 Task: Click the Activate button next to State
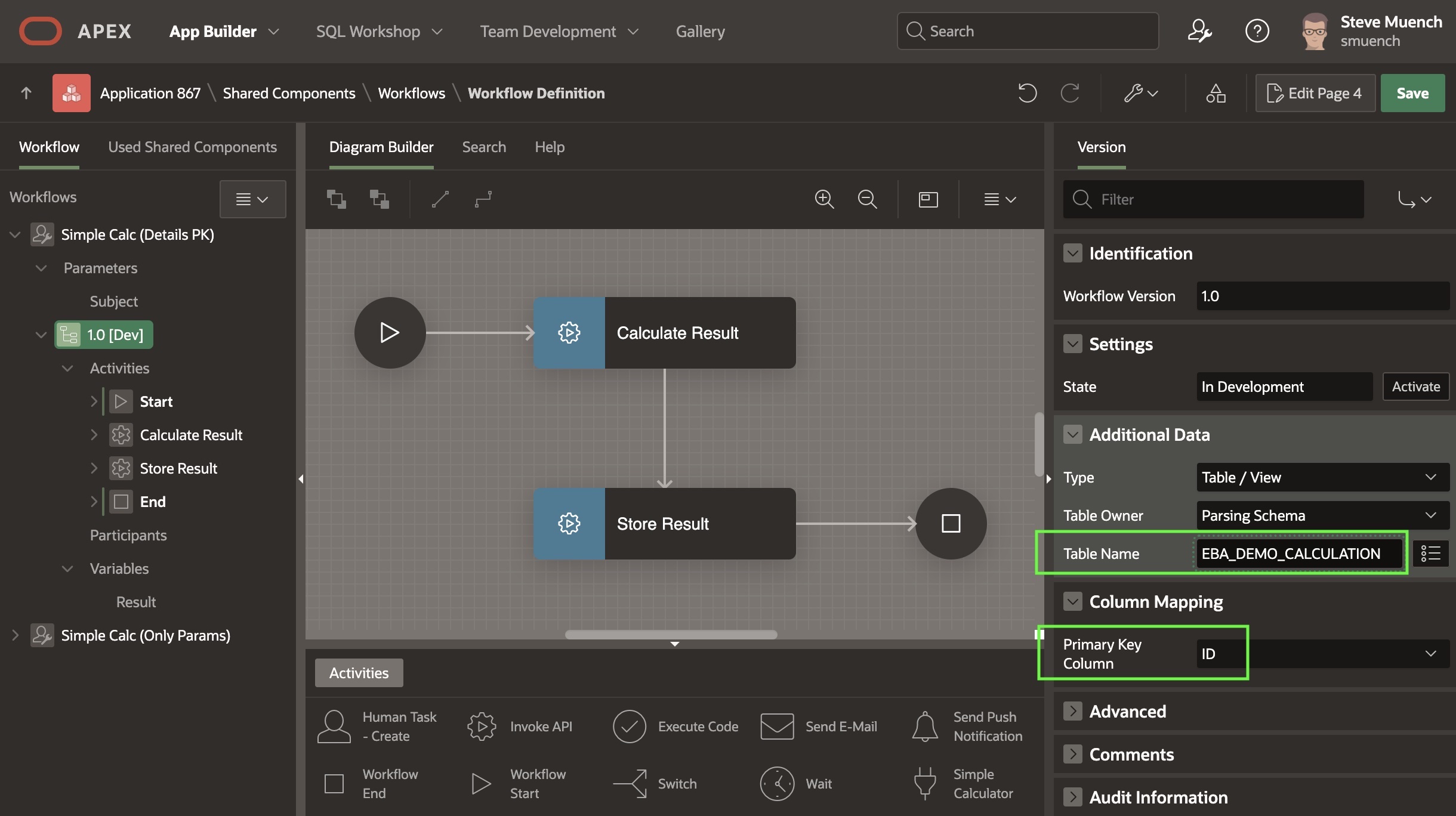coord(1415,387)
